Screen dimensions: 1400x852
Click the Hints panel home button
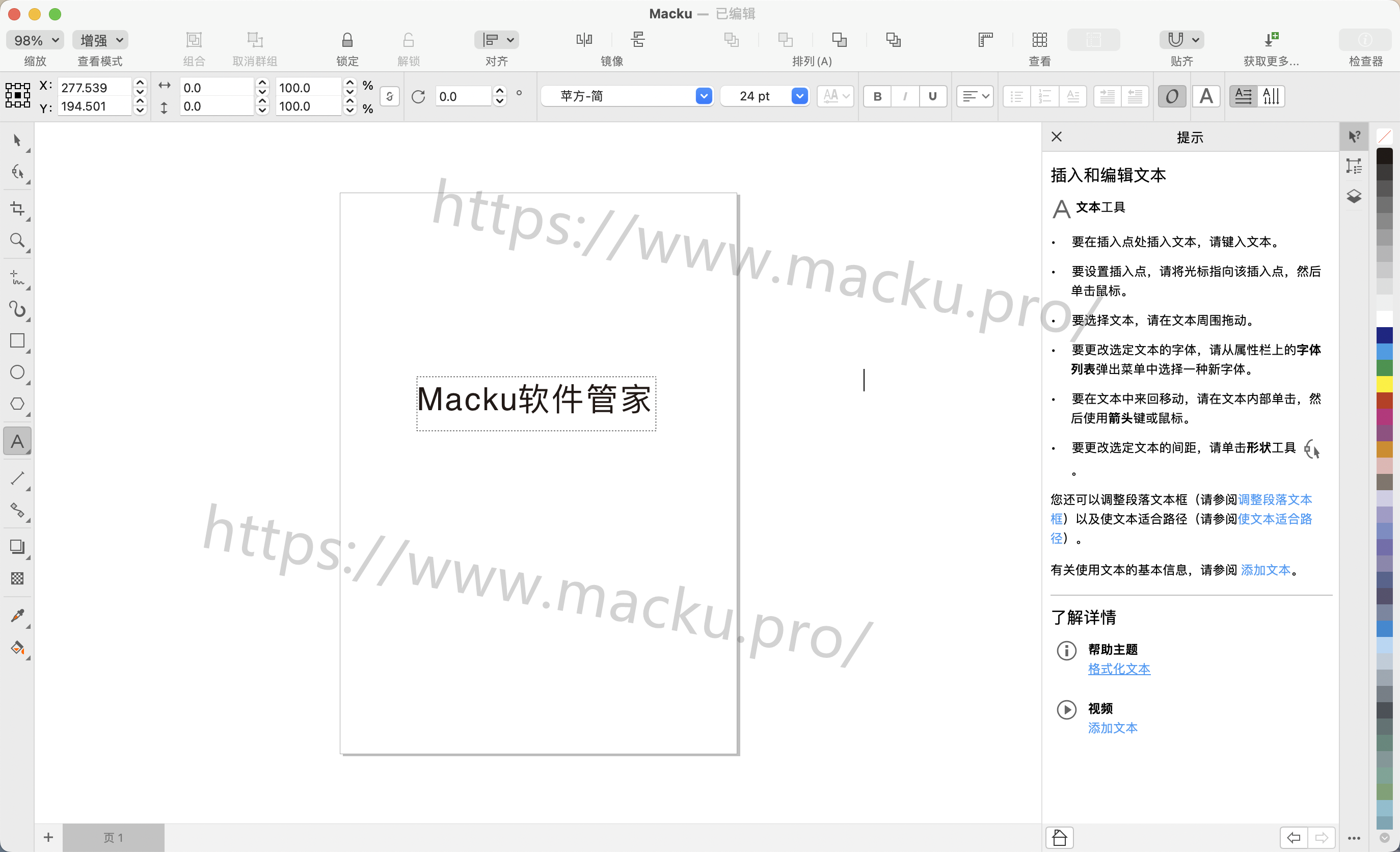tap(1060, 838)
